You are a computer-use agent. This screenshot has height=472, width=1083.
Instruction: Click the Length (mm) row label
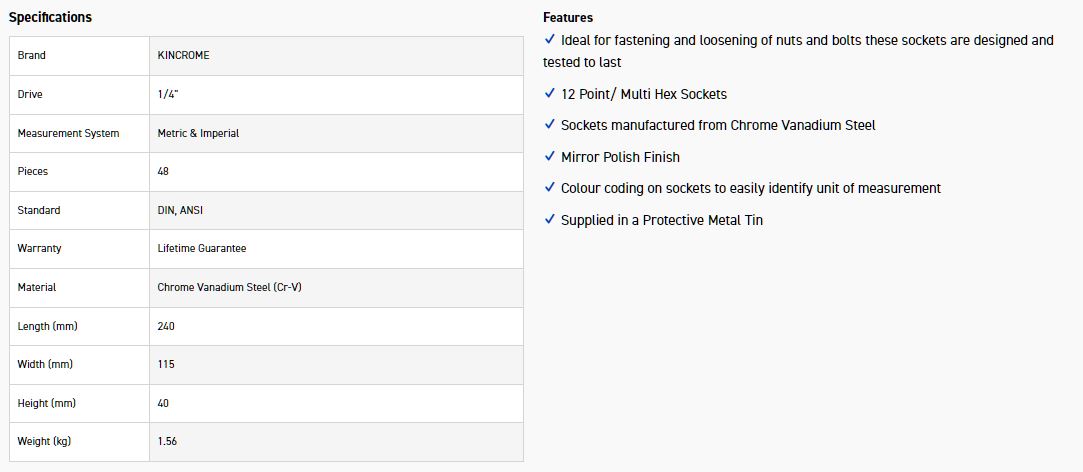coord(47,326)
